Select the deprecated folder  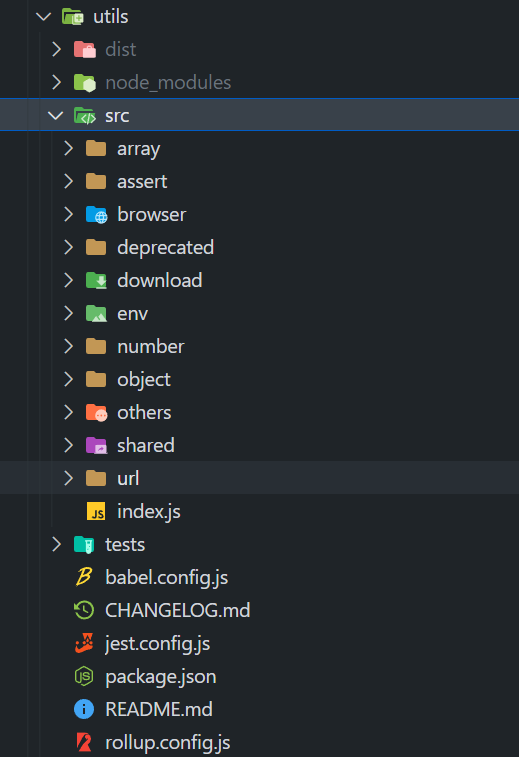coord(259,247)
